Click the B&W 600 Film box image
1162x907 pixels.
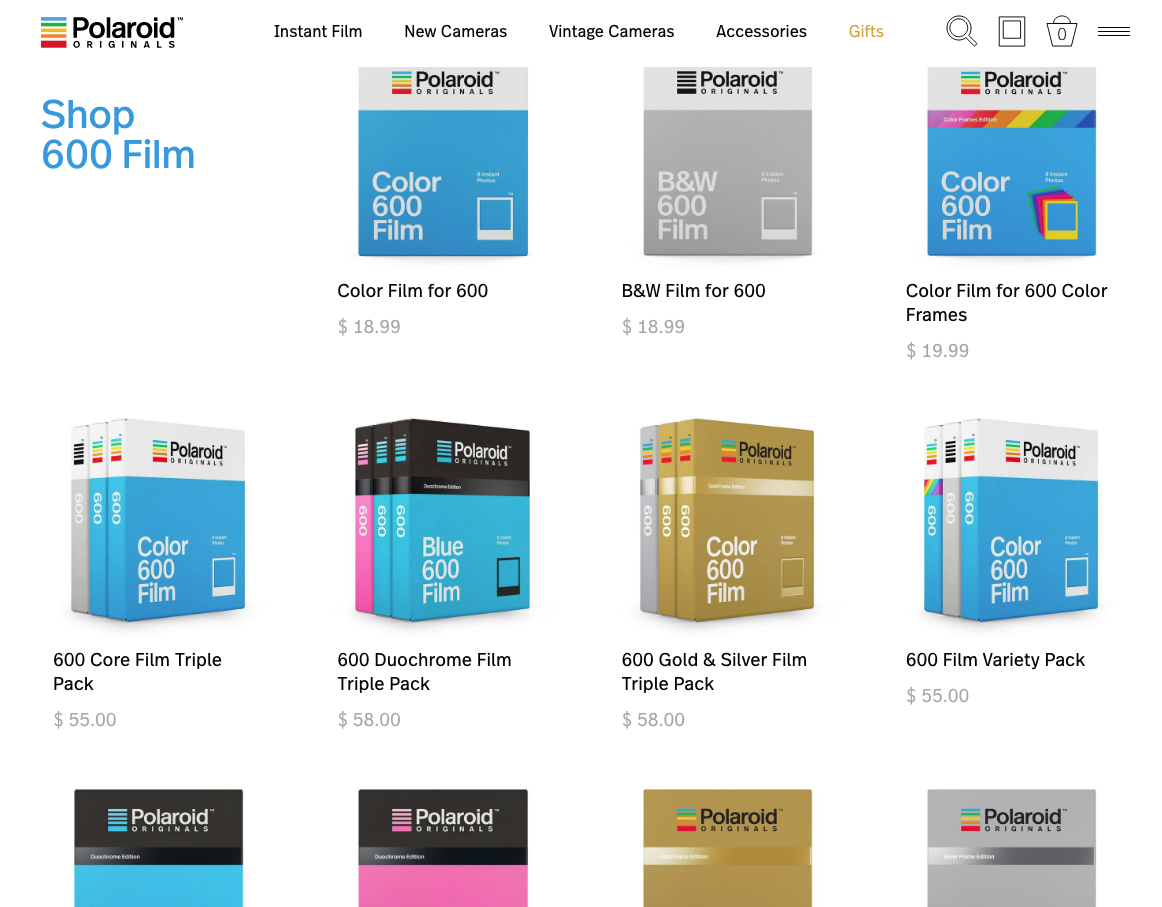[727, 162]
